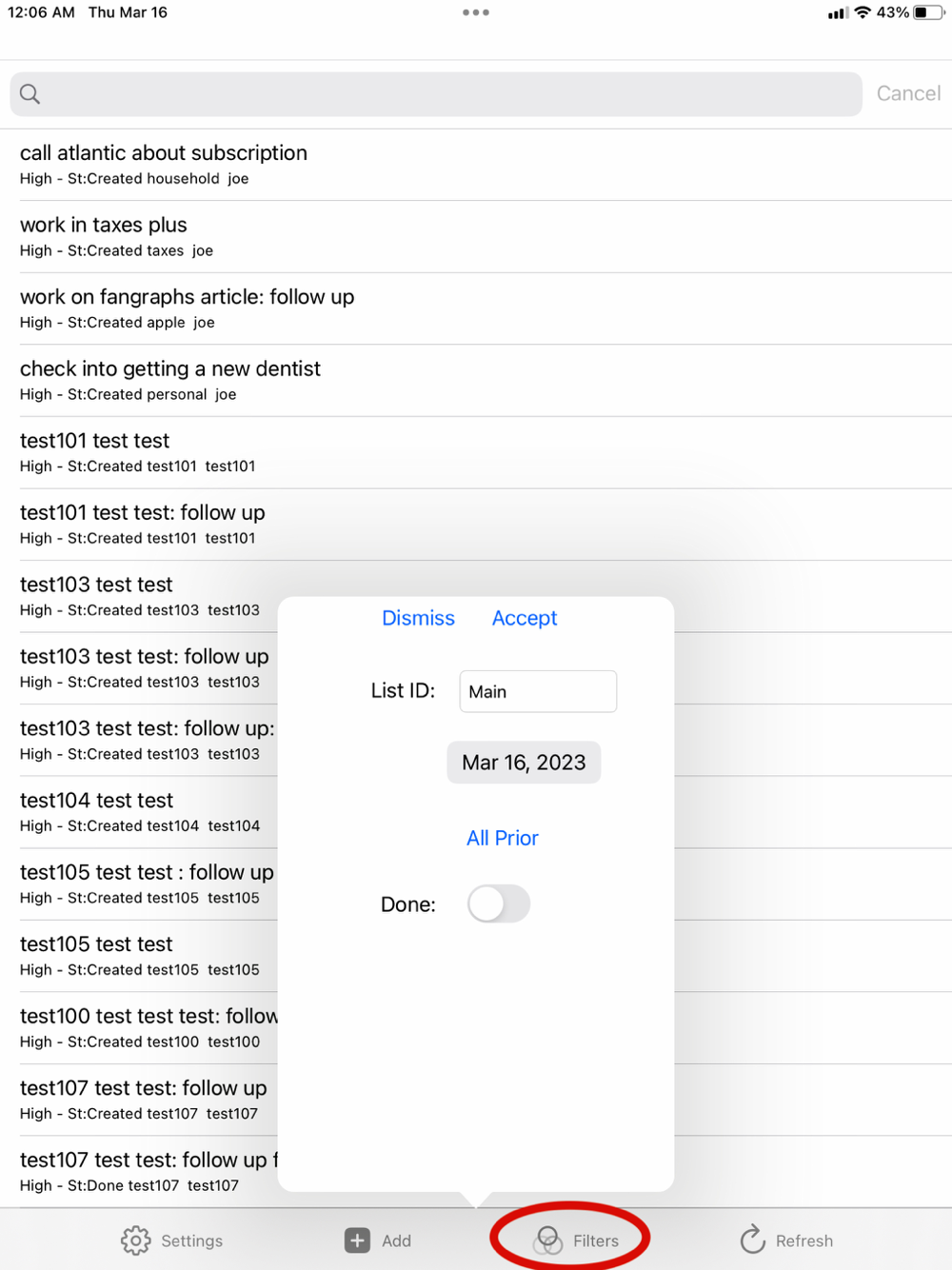Tap the search magnifying glass icon
The width and height of the screenshot is (952, 1270).
[x=30, y=93]
